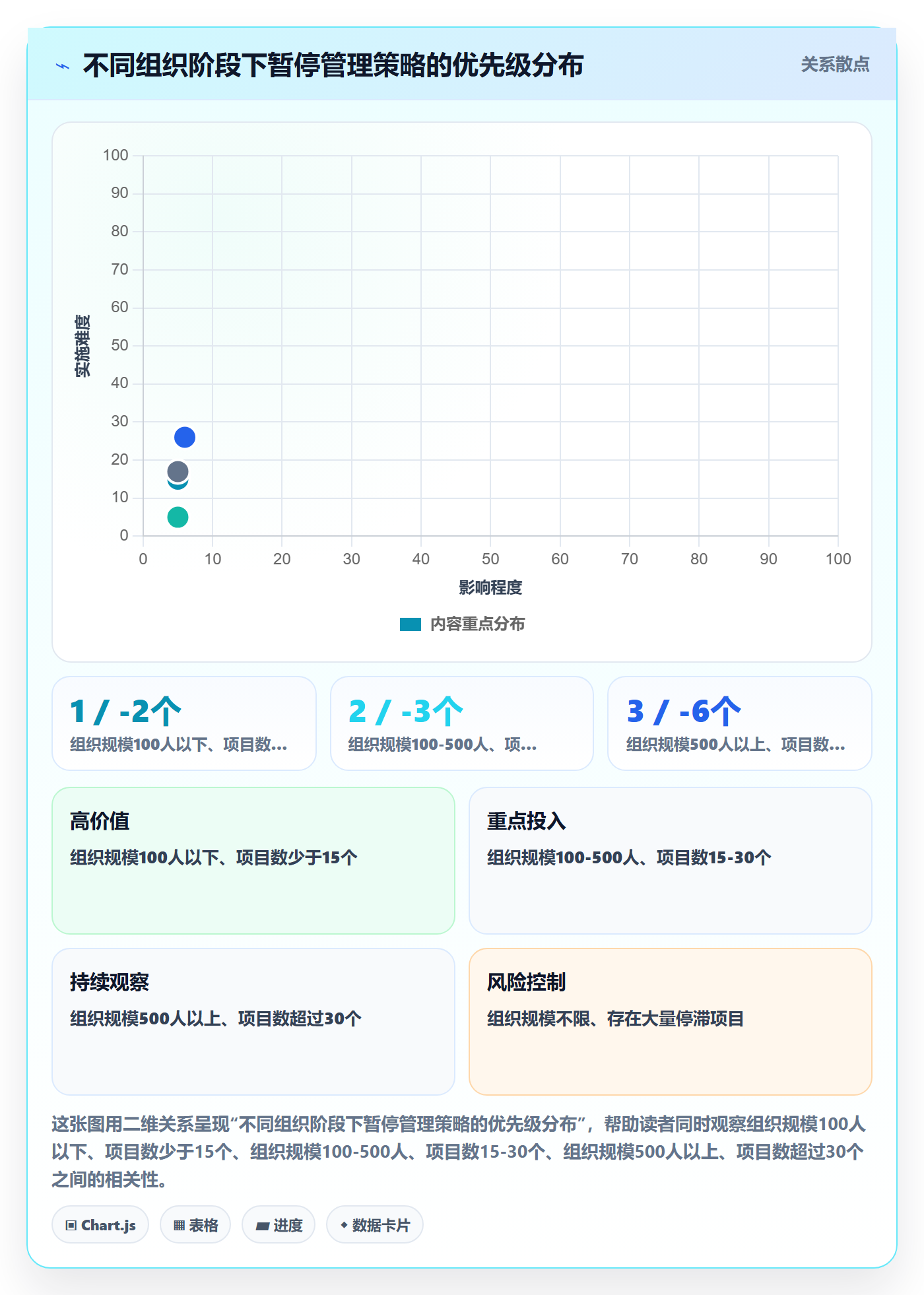This screenshot has height=1295, width=924.
Task: Click the gray scatter point near 17
Action: [178, 471]
